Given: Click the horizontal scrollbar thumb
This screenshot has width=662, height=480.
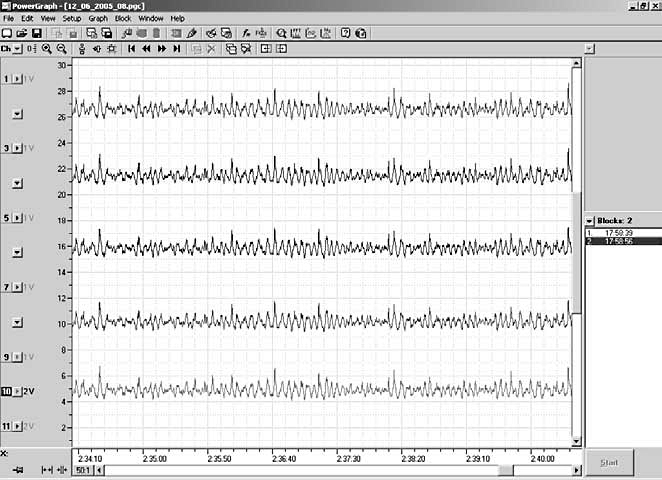Looking at the screenshot, I should point(506,470).
